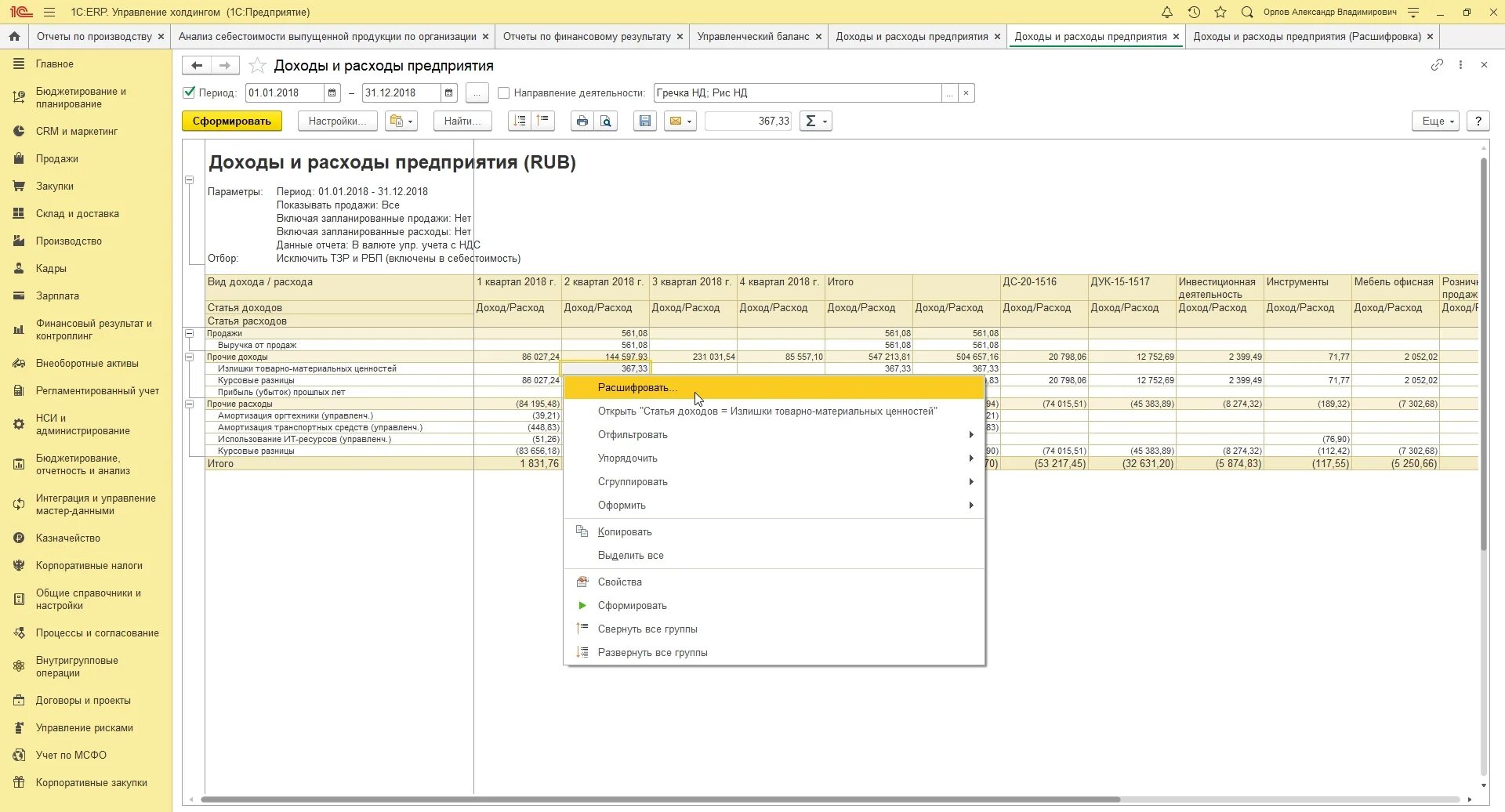1505x812 pixels.
Task: Uncheck the Период checkbox
Action: [189, 92]
